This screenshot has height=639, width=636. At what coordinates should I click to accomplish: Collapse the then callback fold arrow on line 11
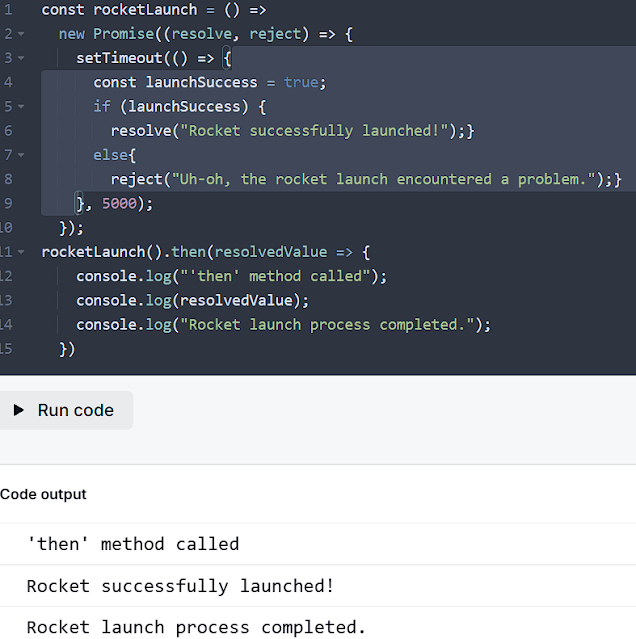coord(21,252)
